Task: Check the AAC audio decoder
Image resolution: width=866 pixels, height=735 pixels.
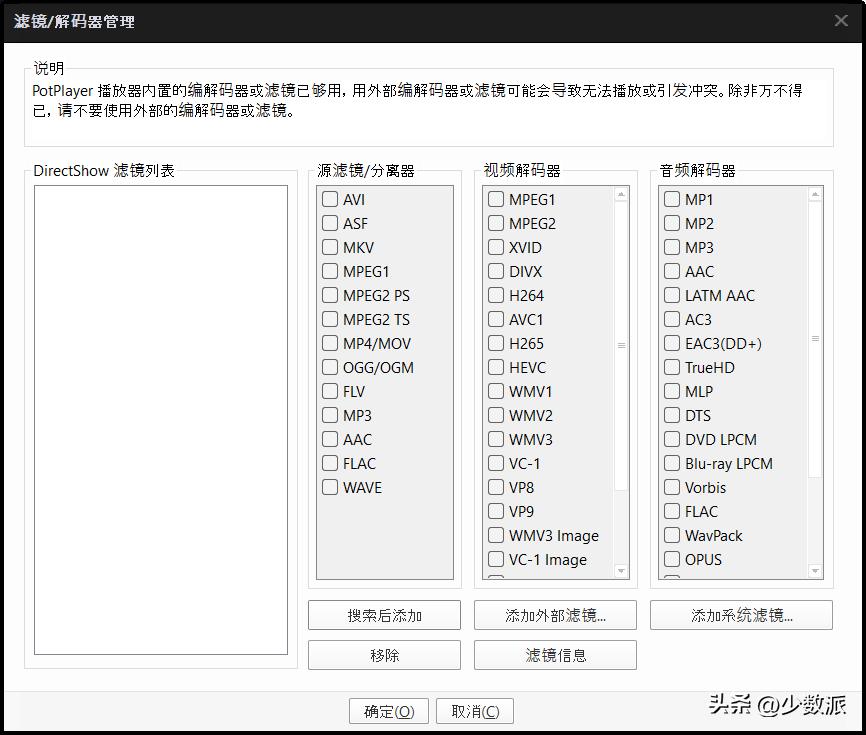Action: pyautogui.click(x=671, y=271)
